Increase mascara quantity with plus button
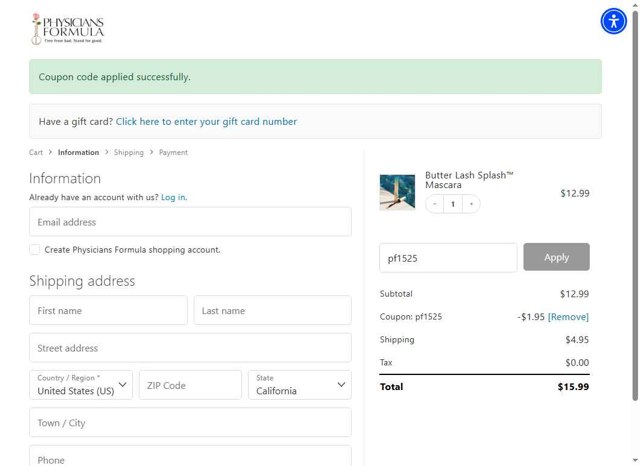This screenshot has width=640, height=466. pyautogui.click(x=471, y=204)
